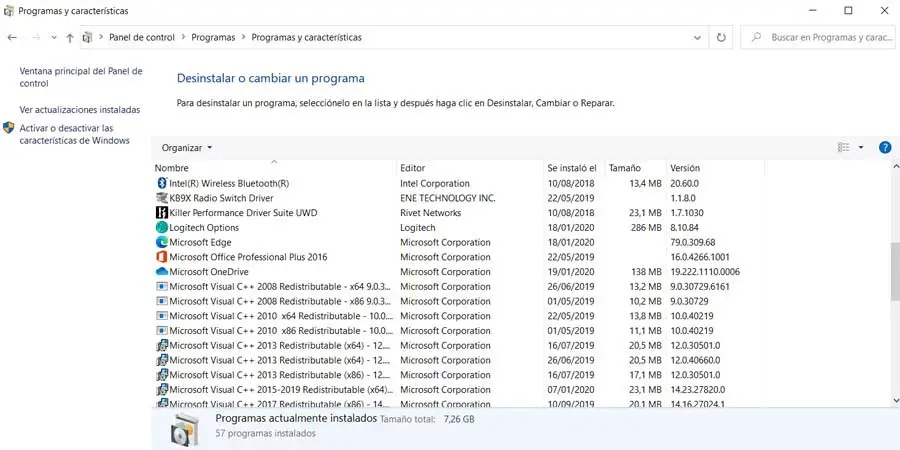The image size is (900, 450).
Task: Click the scrollbar up arrow
Action: tap(896, 166)
